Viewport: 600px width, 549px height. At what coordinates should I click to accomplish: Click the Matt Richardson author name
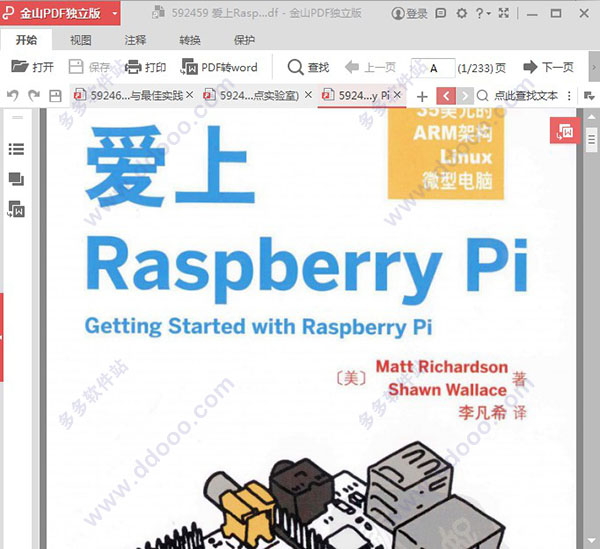pyautogui.click(x=442, y=367)
